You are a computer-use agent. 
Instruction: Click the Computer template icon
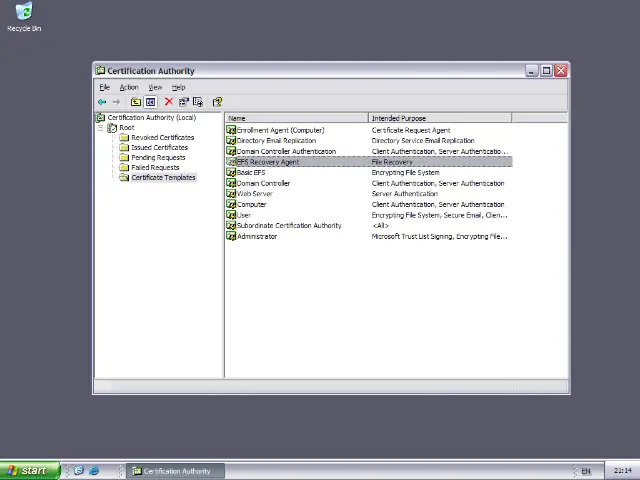(231, 204)
